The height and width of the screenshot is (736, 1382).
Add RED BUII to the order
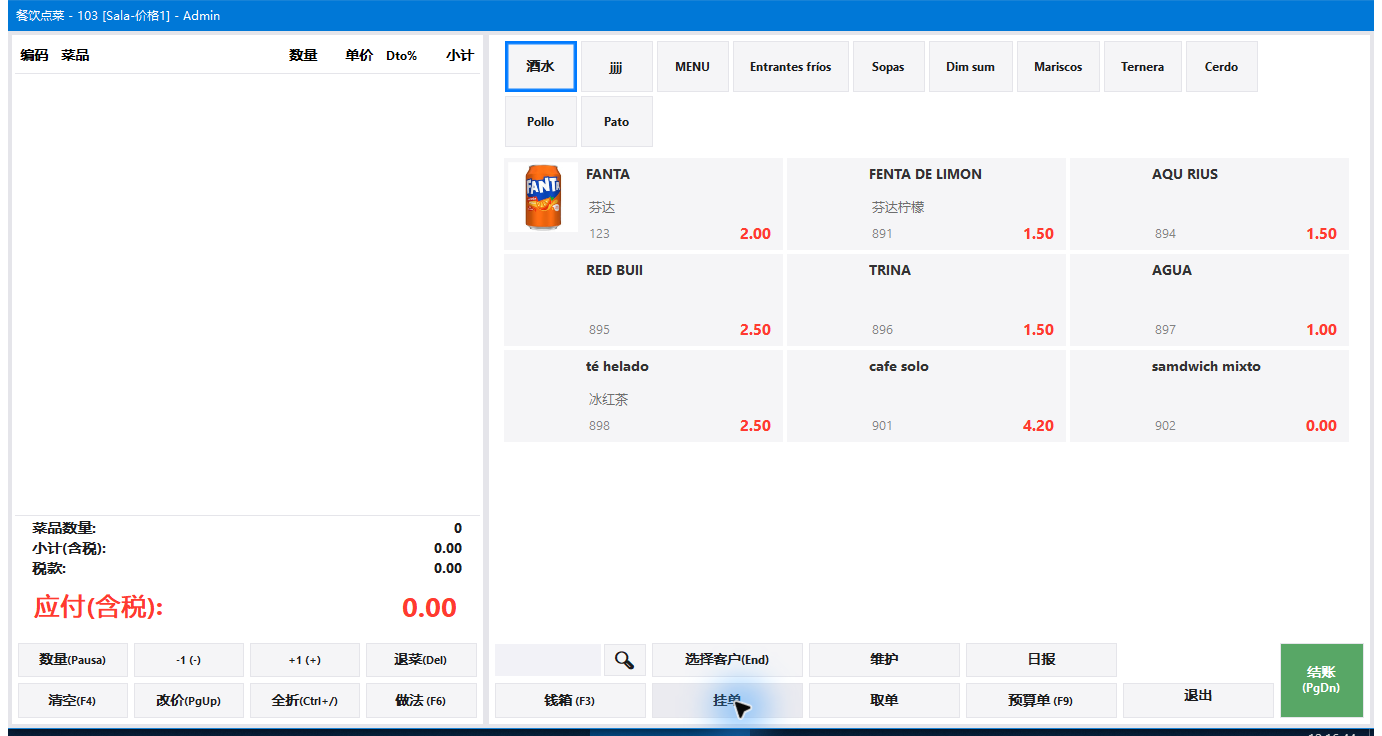(643, 299)
